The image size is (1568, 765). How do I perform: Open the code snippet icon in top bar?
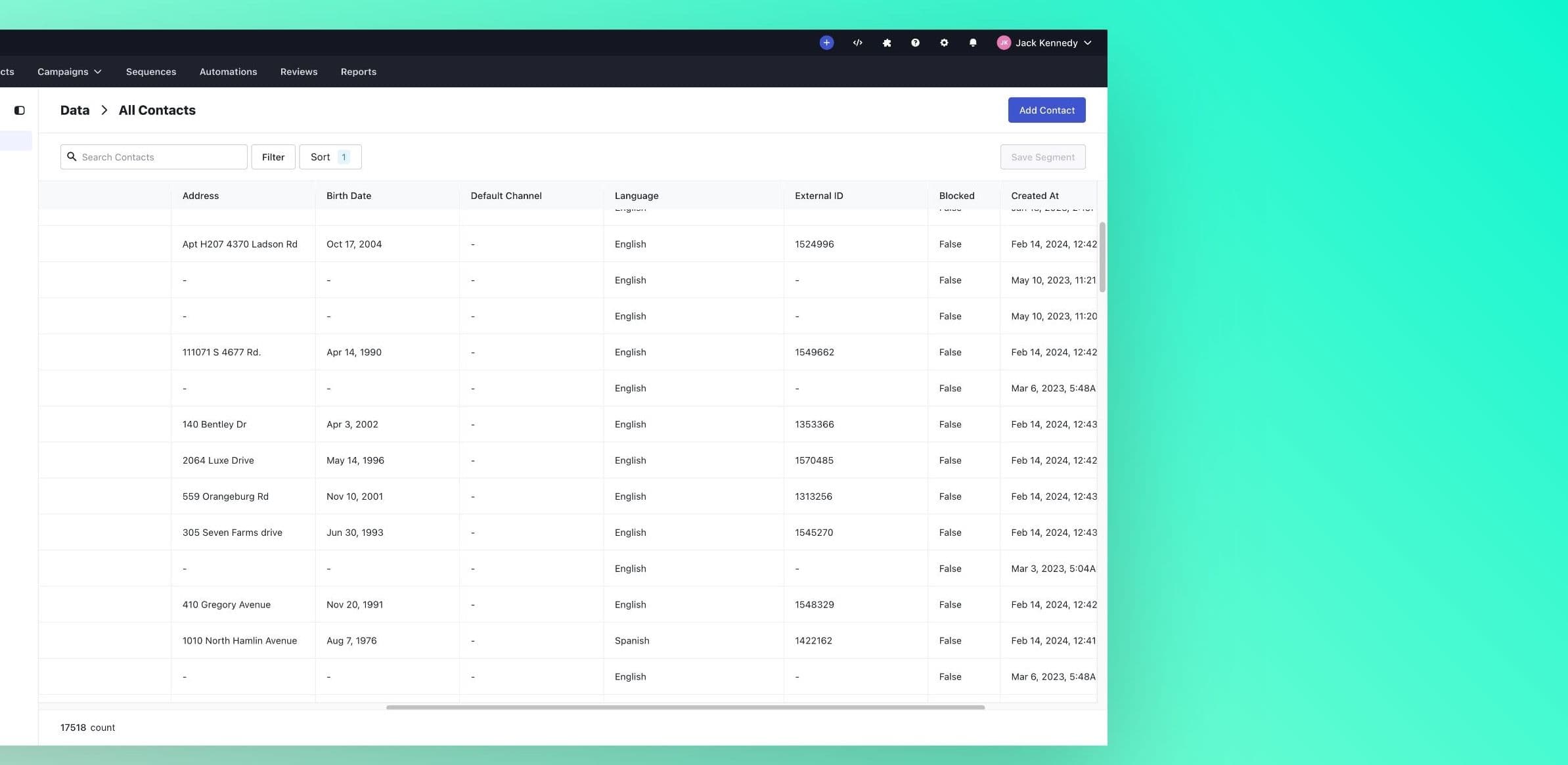[857, 42]
